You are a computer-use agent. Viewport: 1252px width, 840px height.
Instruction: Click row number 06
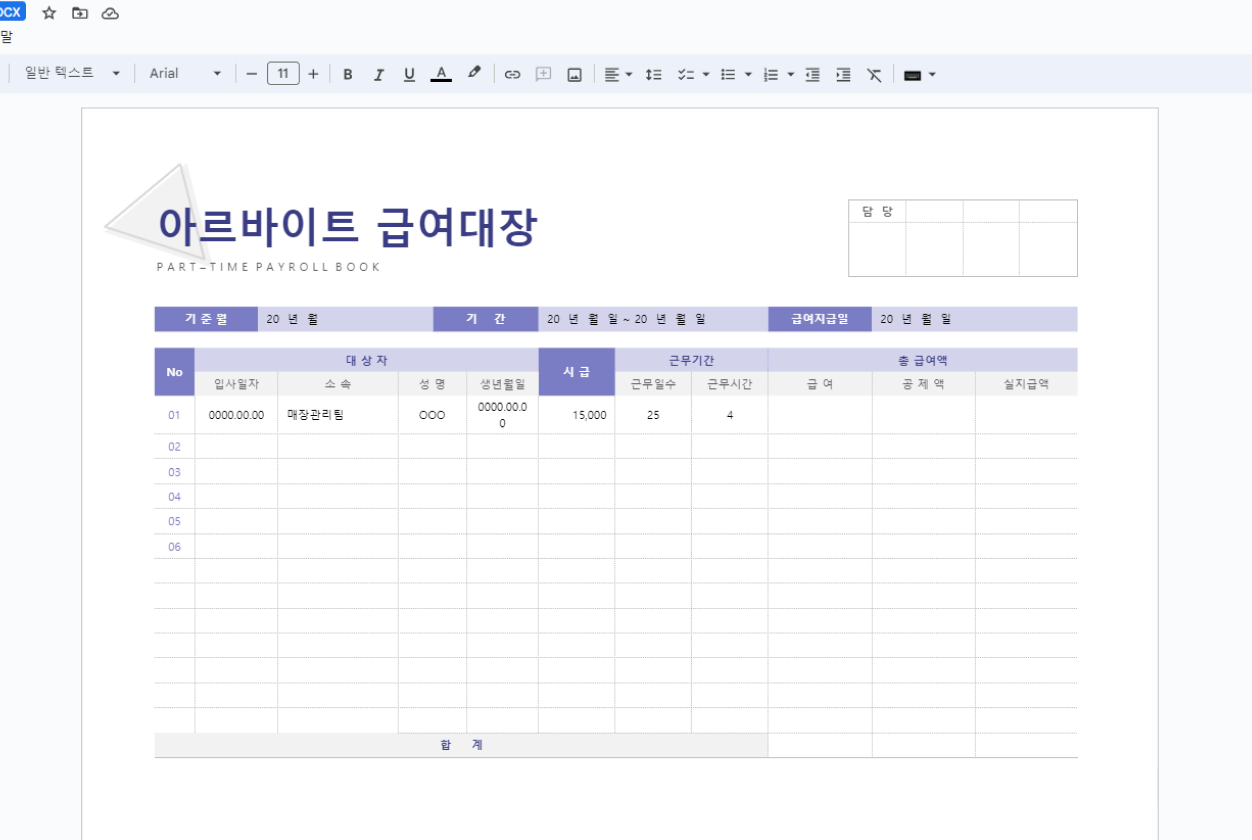coord(175,547)
